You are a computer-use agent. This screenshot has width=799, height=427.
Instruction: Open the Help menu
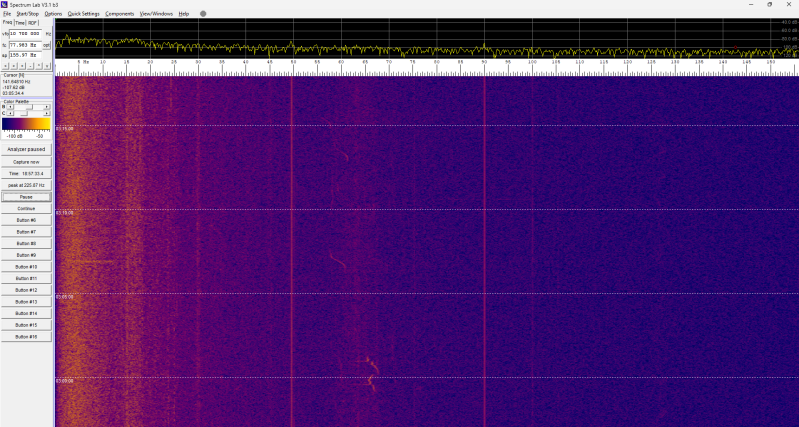(184, 14)
